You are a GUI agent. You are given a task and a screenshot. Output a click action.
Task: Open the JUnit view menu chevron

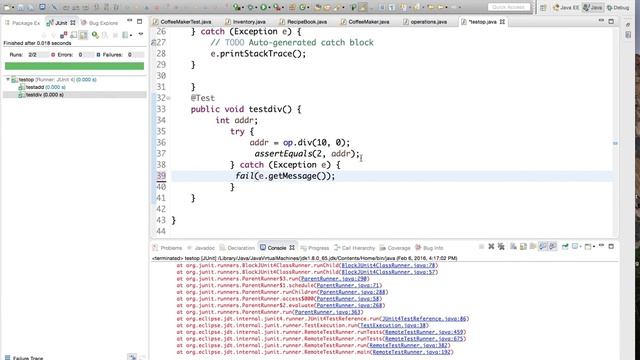pos(141,34)
